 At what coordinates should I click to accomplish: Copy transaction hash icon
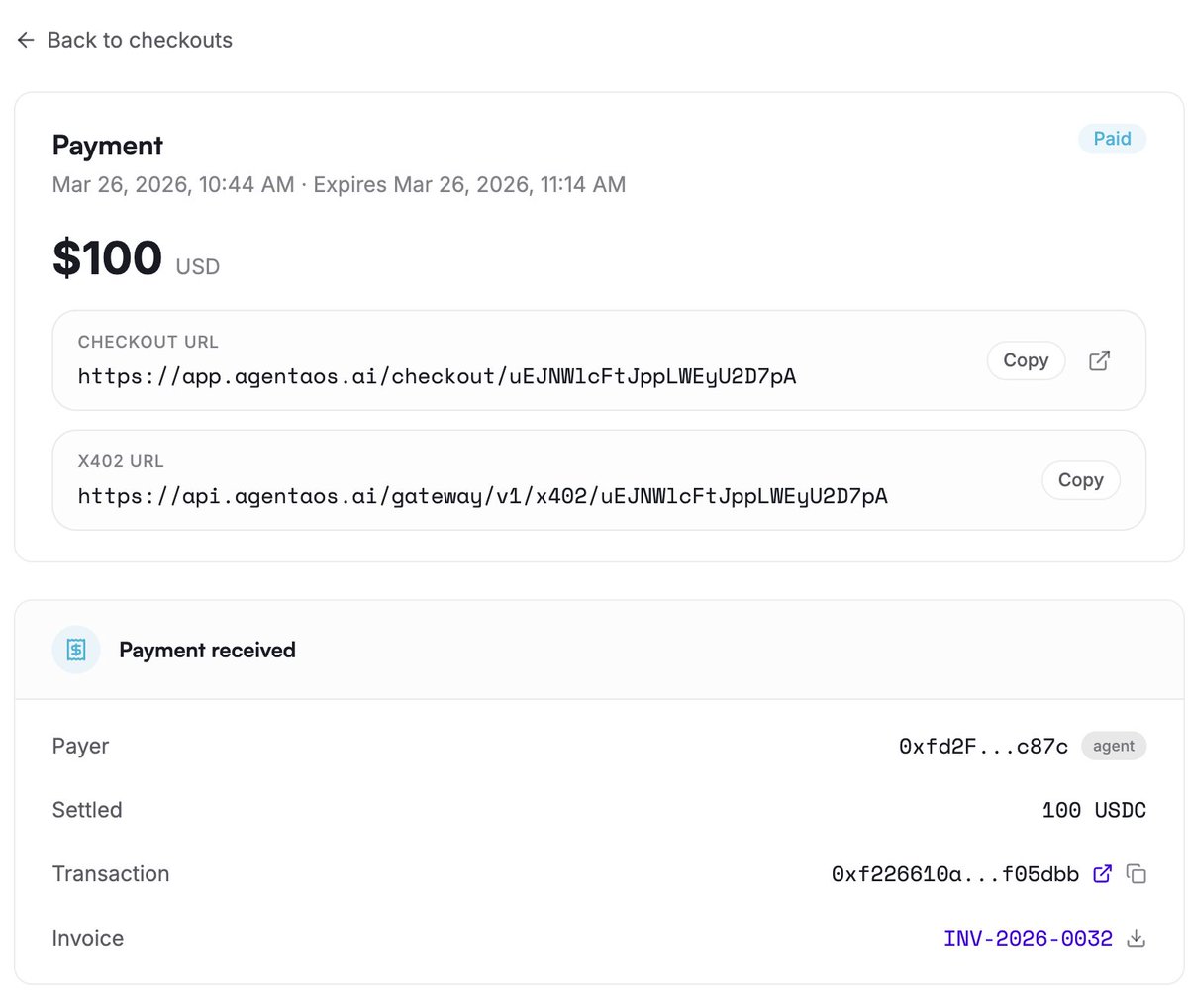[x=1137, y=874]
